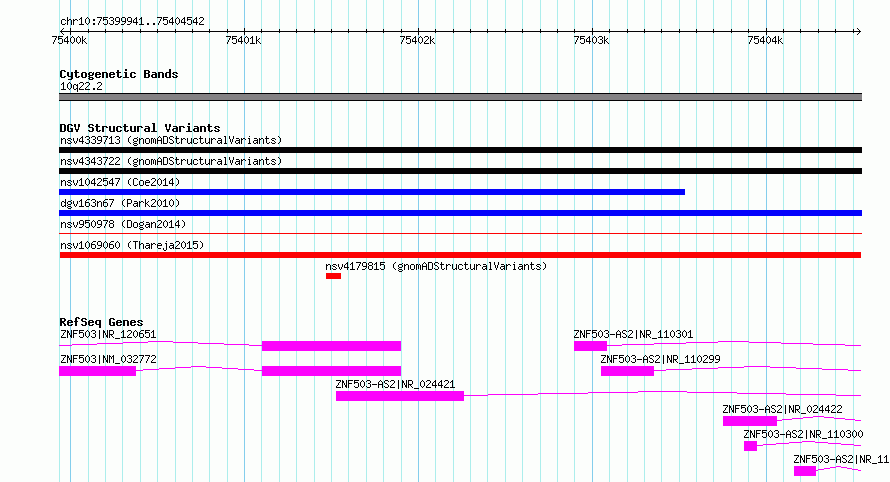Click the gray 10q22.2 cytogenetic band bar
The height and width of the screenshot is (482, 890).
(x=460, y=97)
